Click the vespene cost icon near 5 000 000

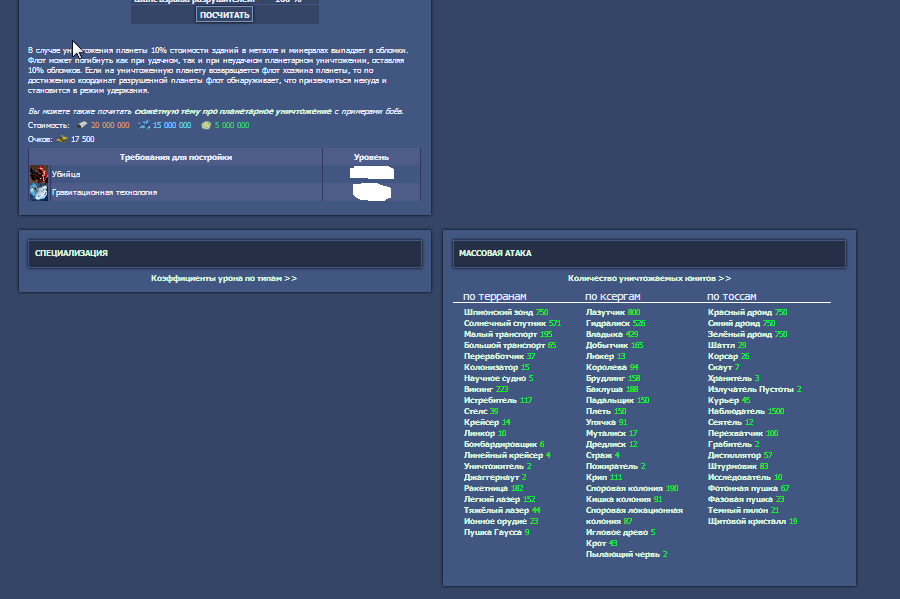pos(206,125)
